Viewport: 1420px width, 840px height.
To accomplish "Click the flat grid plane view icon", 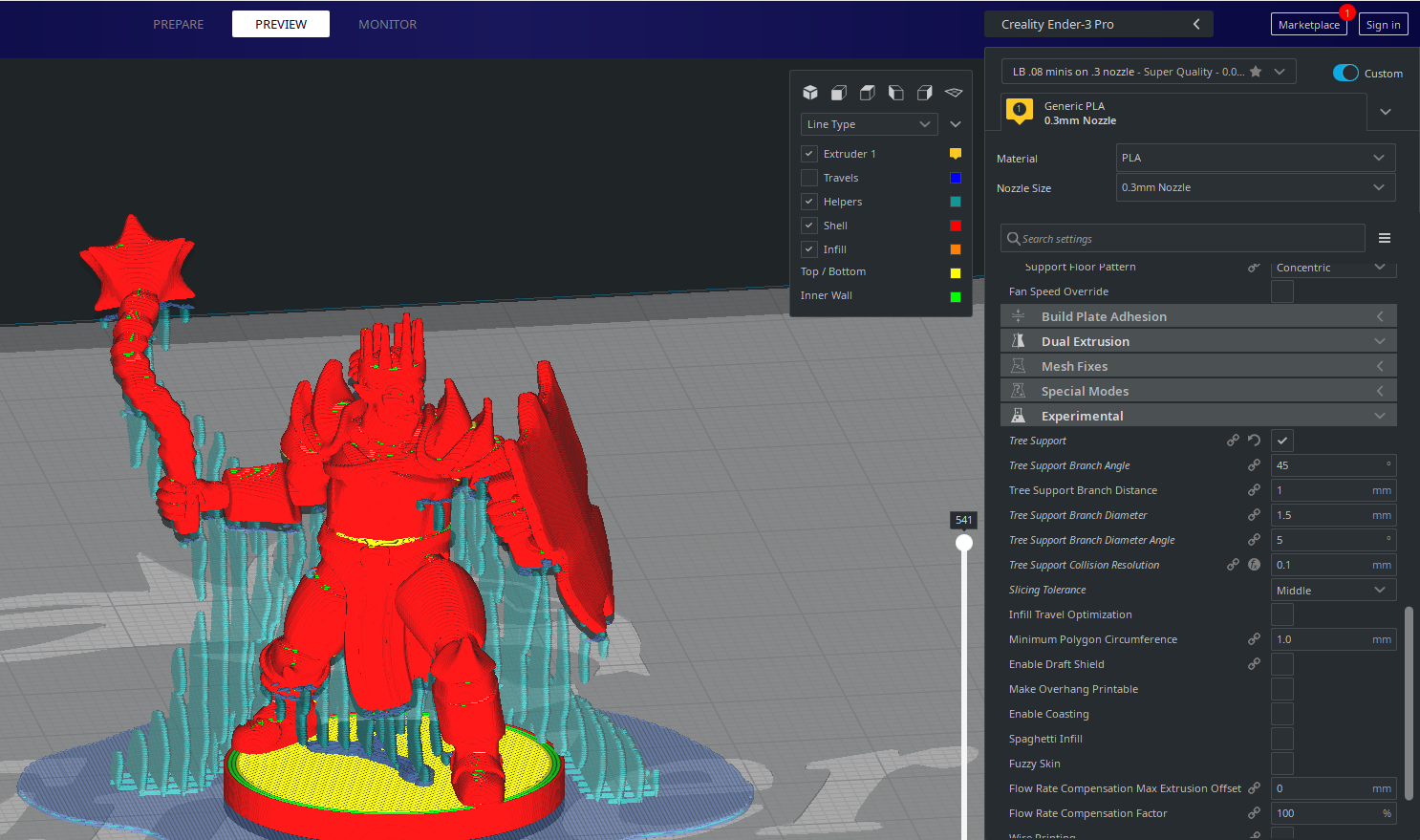I will (x=954, y=93).
